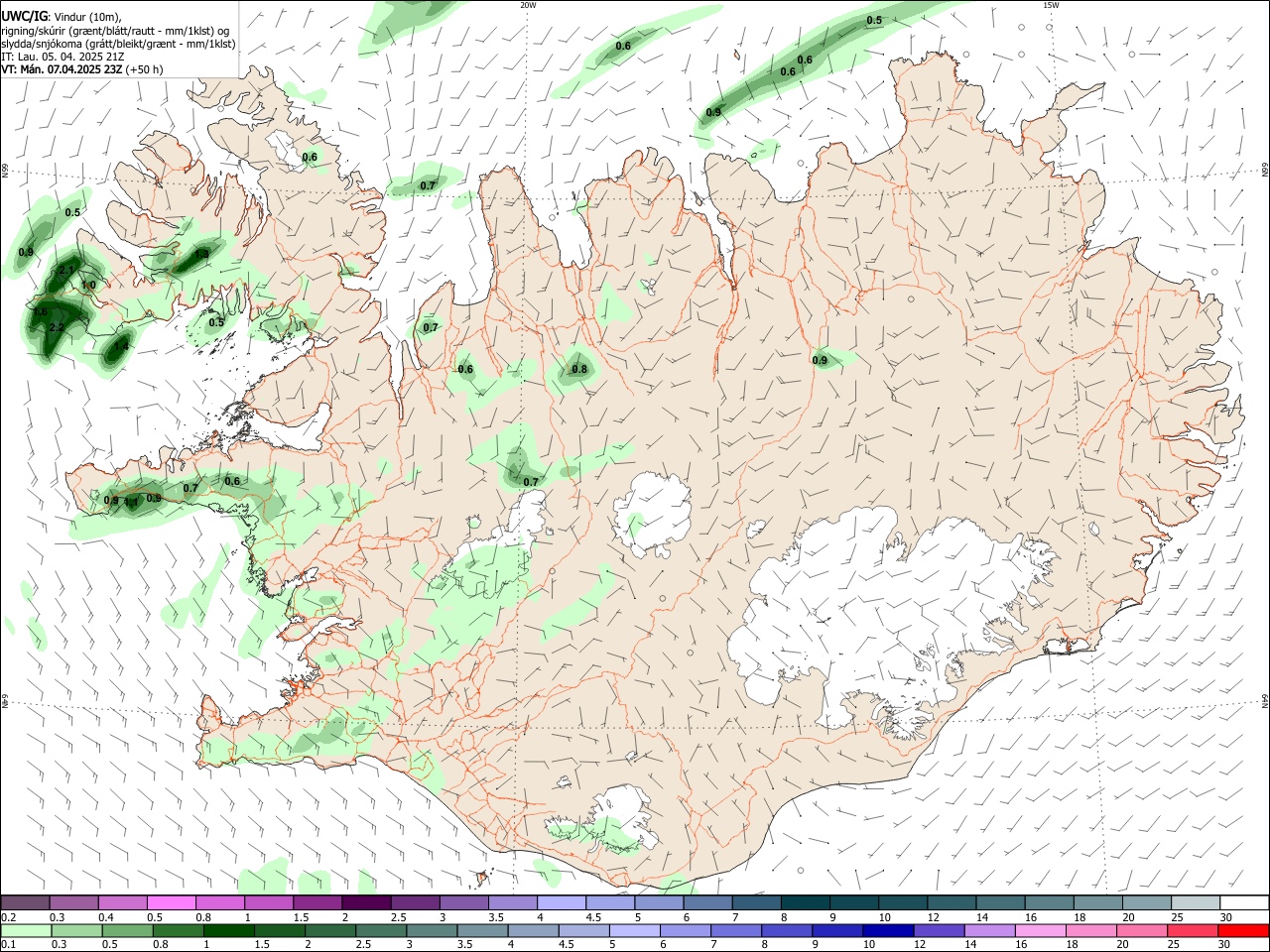Select the red swatch between 25 and 30
The image size is (1270, 952).
(x=1192, y=930)
